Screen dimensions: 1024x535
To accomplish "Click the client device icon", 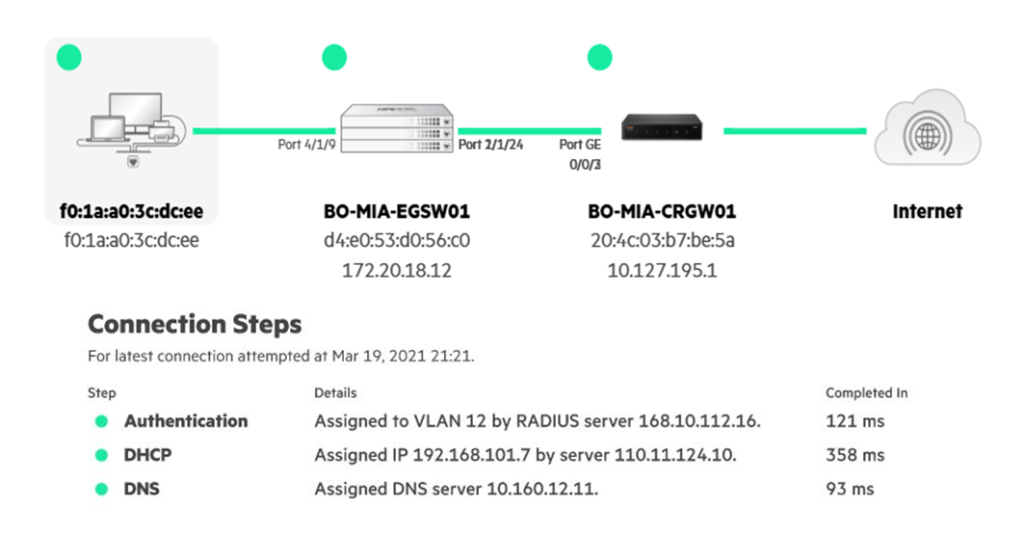I will tap(131, 125).
